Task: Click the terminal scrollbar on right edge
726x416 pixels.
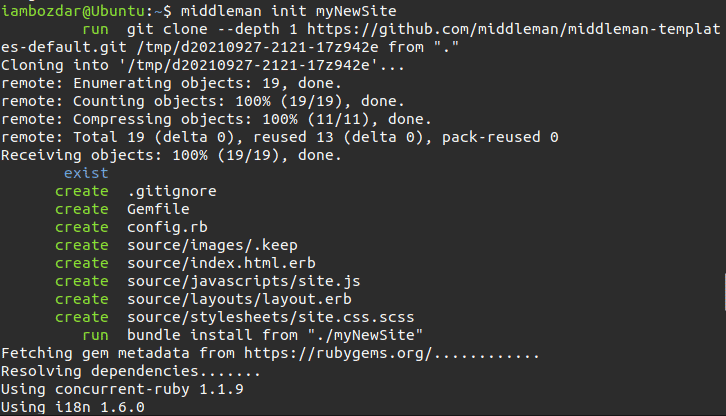Action: pyautogui.click(x=724, y=292)
